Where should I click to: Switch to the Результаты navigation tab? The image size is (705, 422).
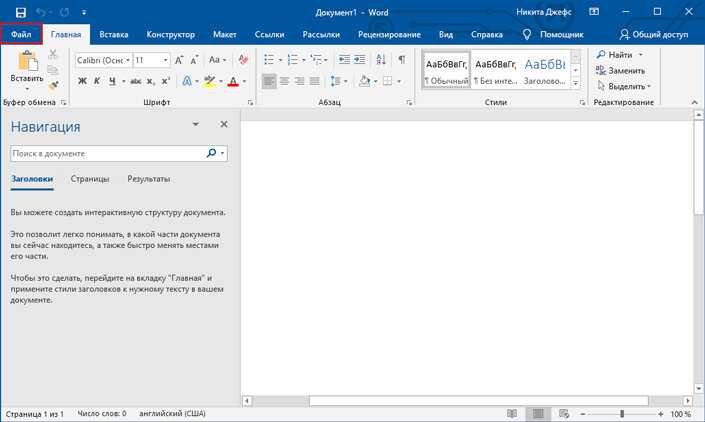[148, 179]
